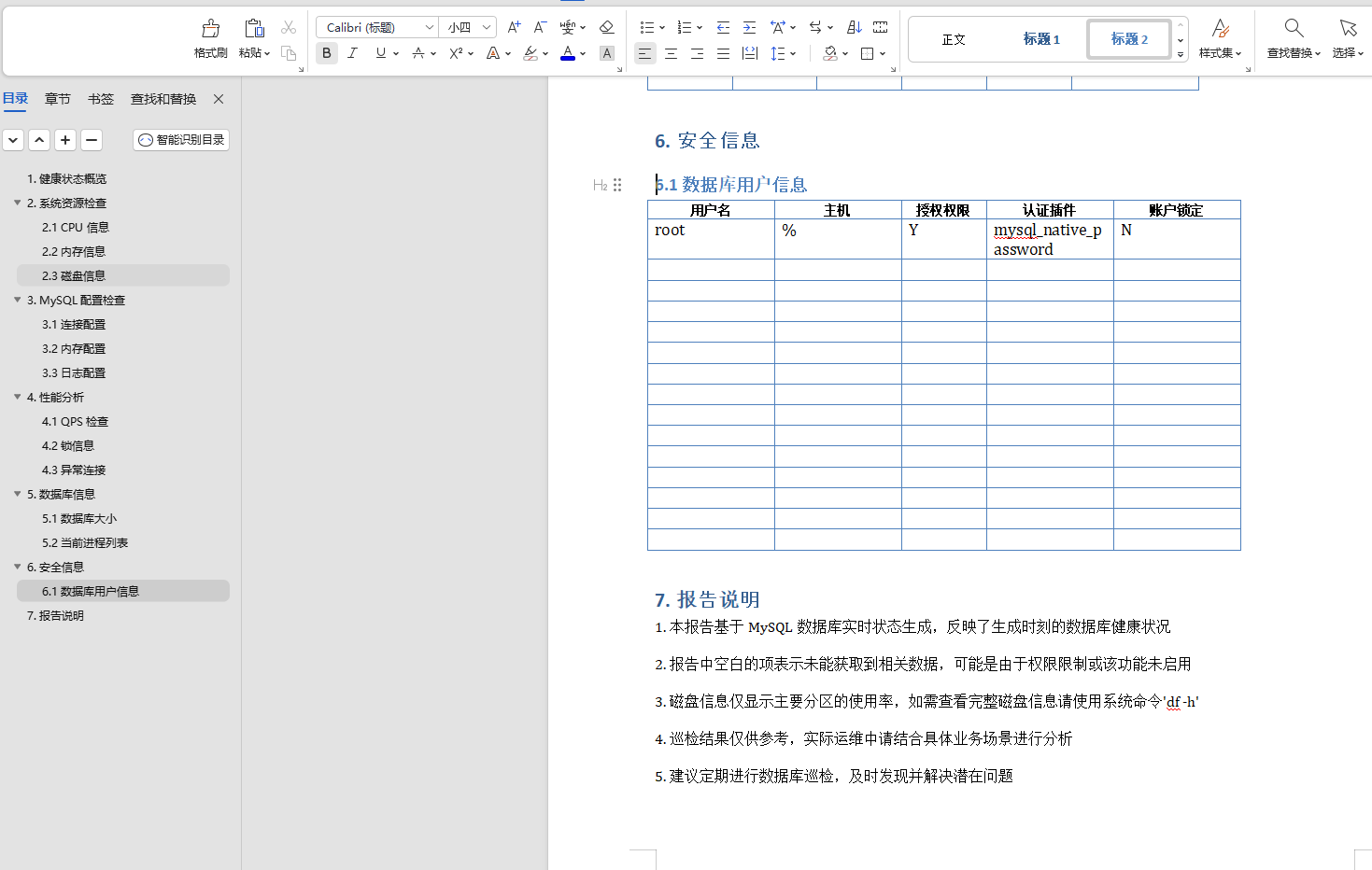Viewport: 1372px width, 870px height.
Task: Apply the 标题 2 heading style
Action: [x=1129, y=39]
